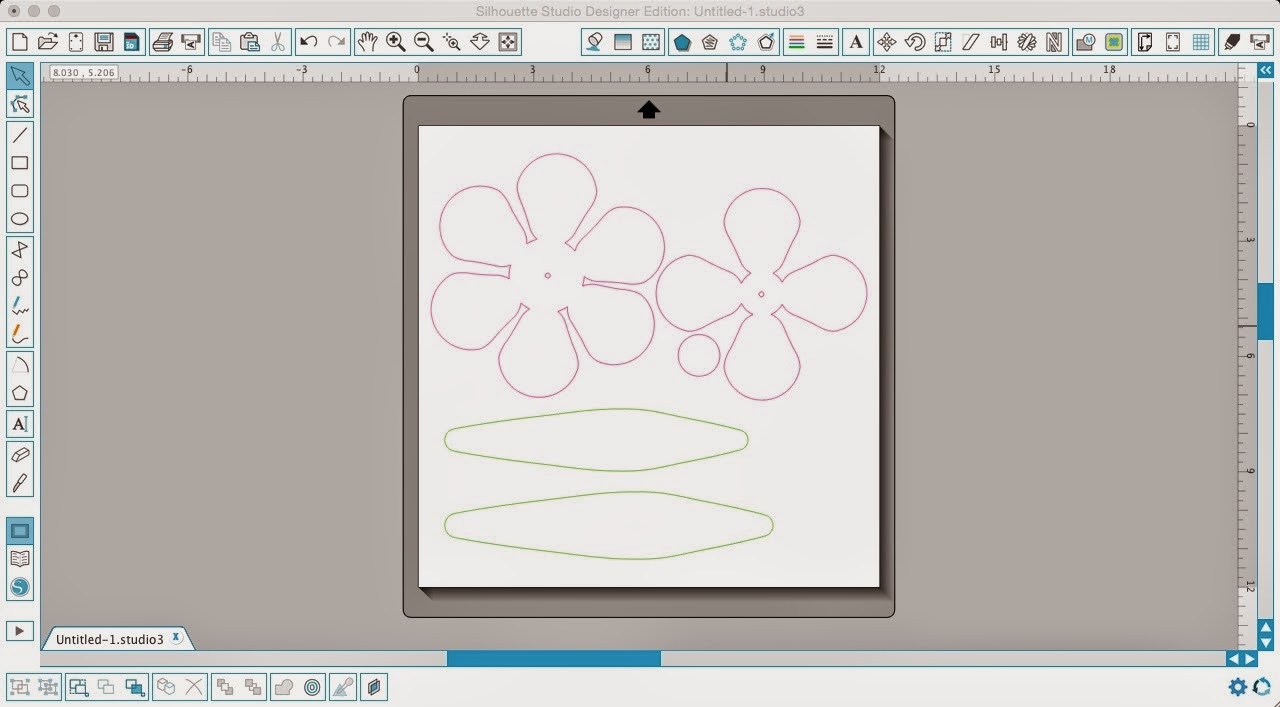
Task: Paste using the clipboard icon
Action: (x=250, y=42)
